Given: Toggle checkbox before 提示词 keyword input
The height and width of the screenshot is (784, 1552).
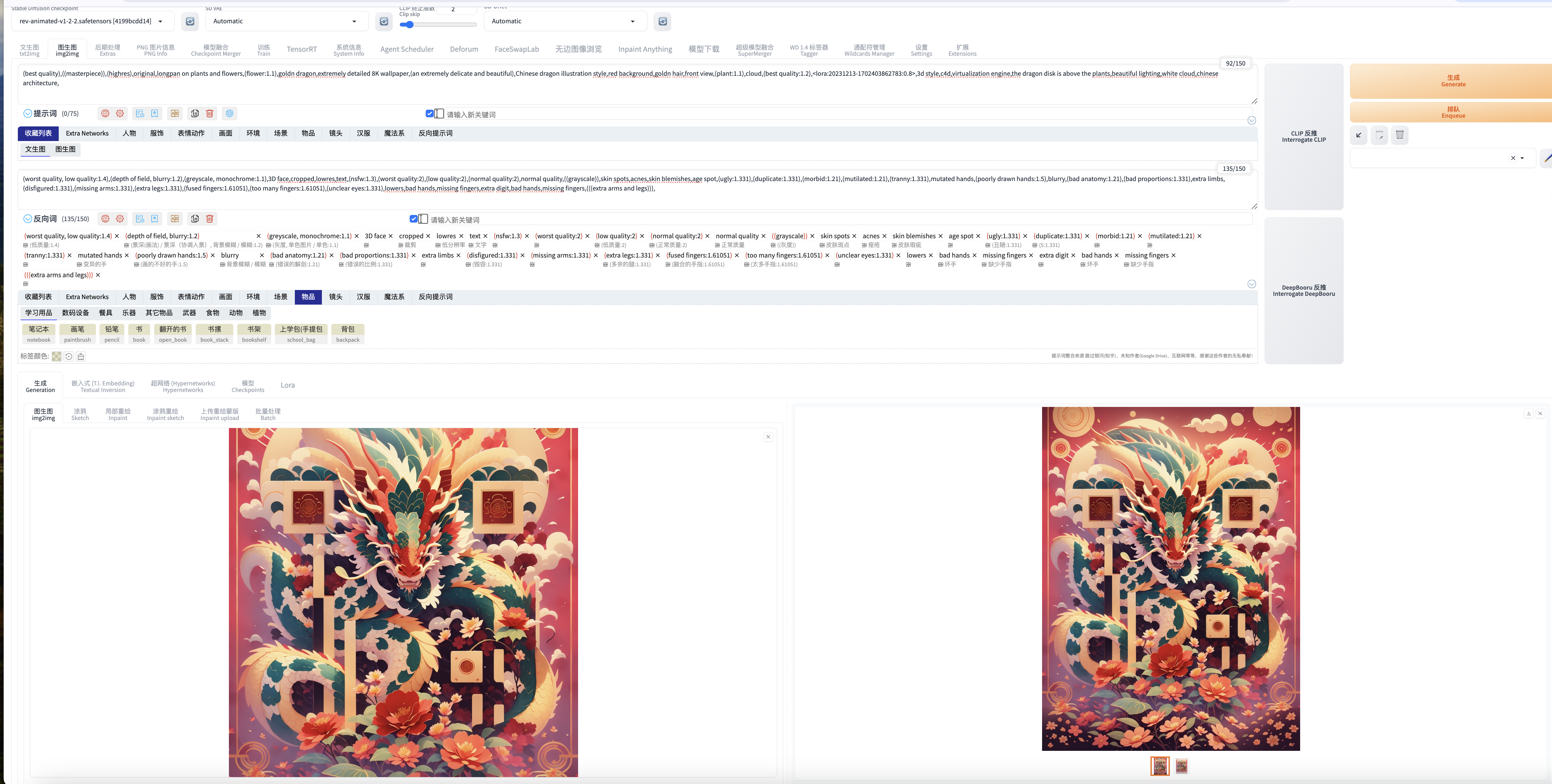Looking at the screenshot, I should point(430,113).
